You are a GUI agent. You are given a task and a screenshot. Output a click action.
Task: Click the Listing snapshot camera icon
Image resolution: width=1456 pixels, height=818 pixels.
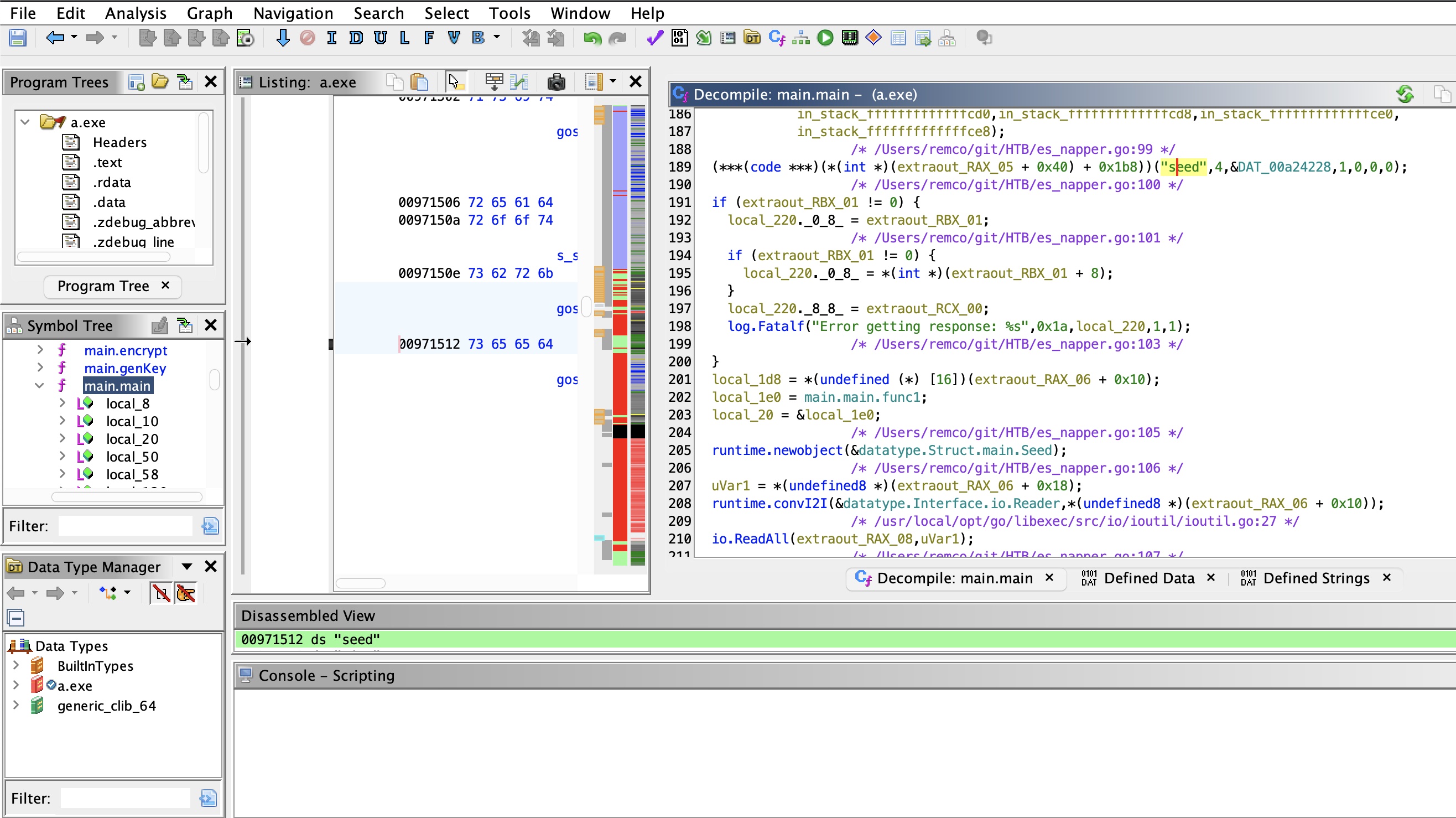556,82
